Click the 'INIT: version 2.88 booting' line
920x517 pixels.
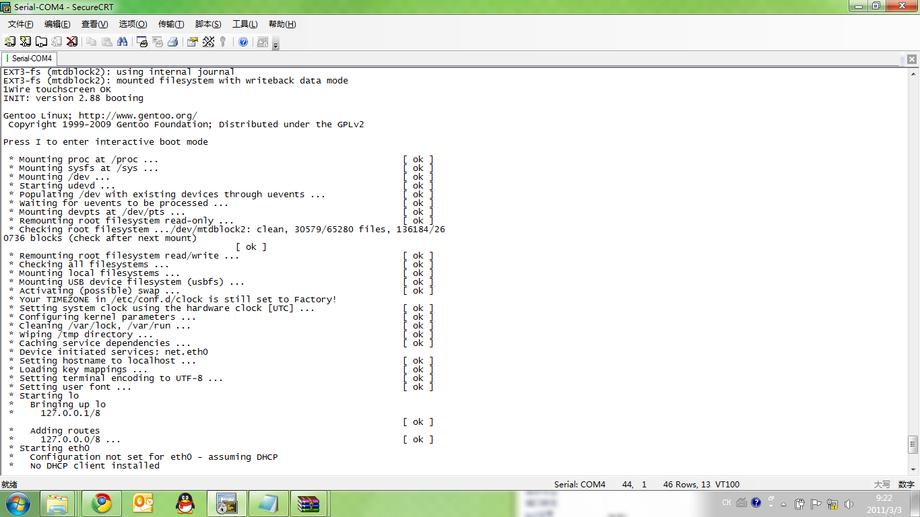coord(73,98)
